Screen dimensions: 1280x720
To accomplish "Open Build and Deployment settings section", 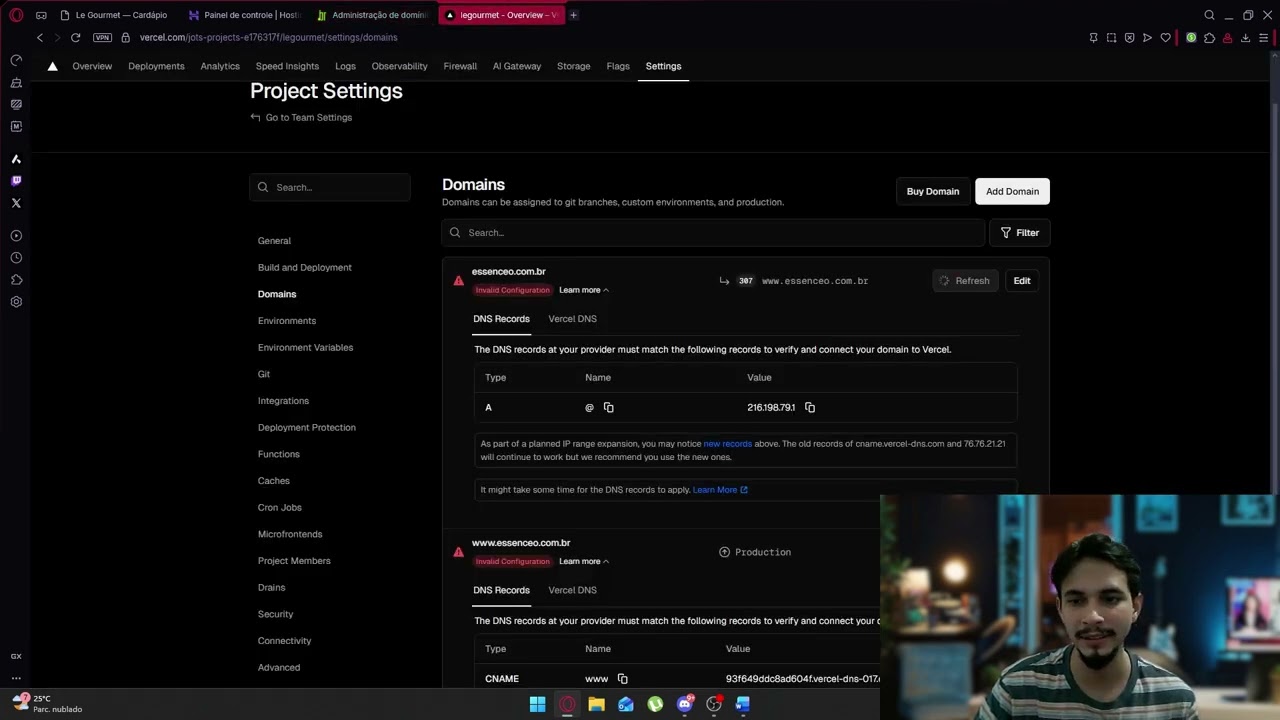I will [305, 268].
